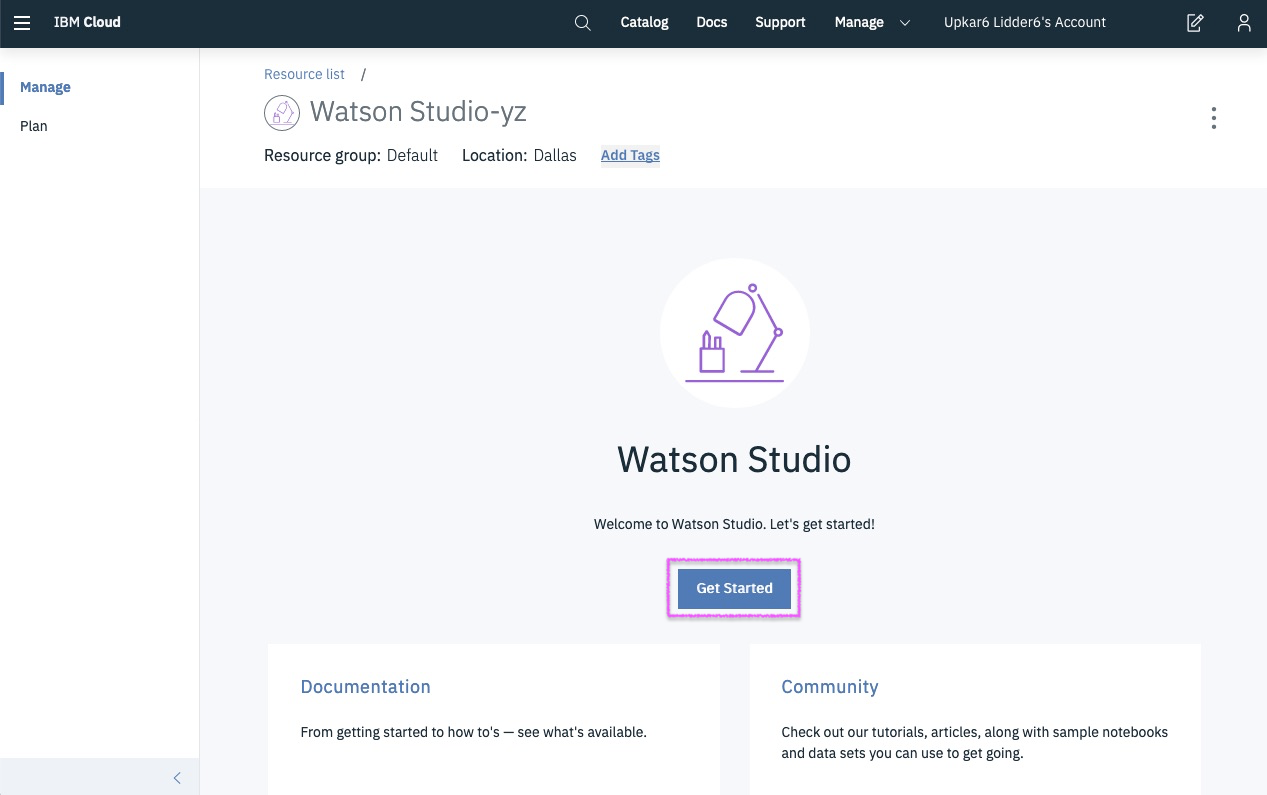Screen dimensions: 1267x795
Task: Go to IBM Cloud home
Action: 87,22
